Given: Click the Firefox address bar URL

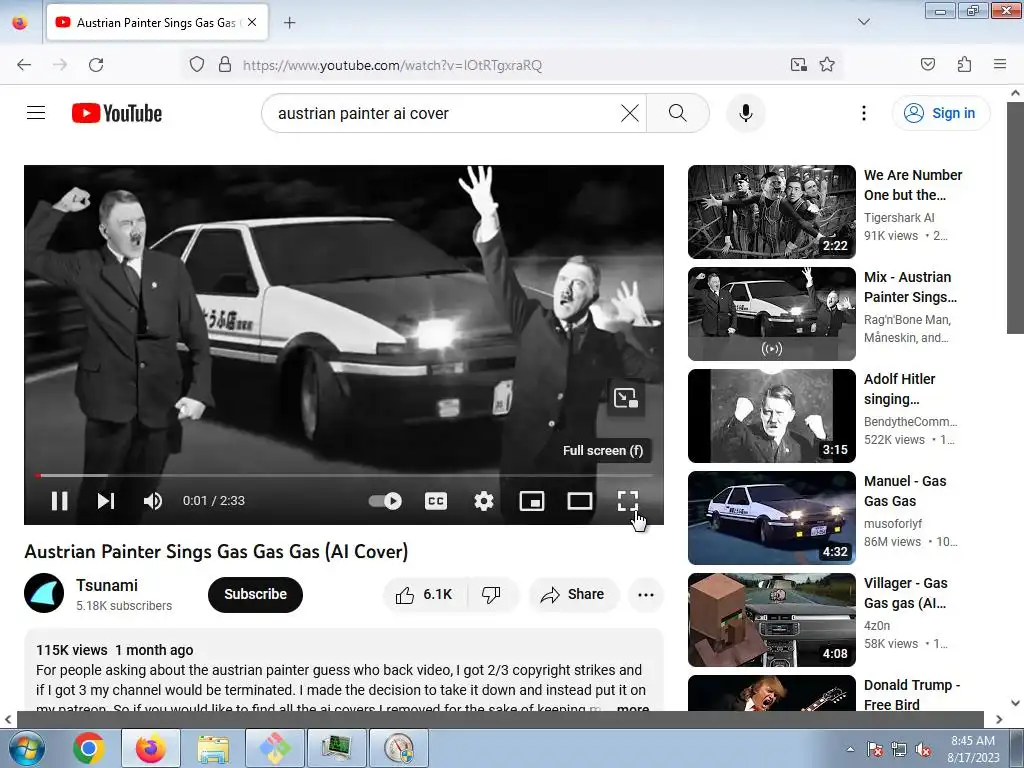Looking at the screenshot, I should (x=392, y=65).
